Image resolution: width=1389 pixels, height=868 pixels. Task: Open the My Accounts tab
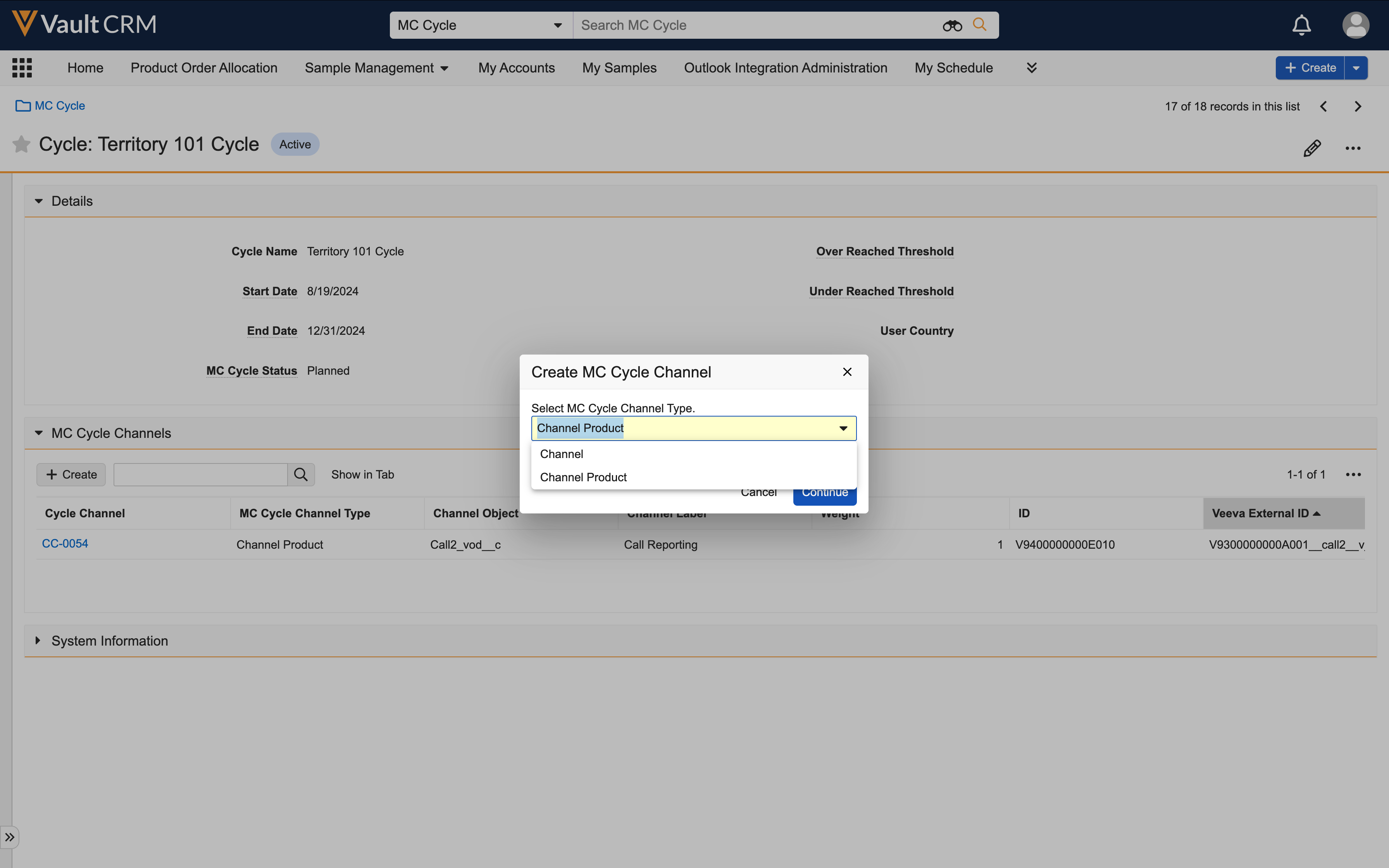coord(516,68)
